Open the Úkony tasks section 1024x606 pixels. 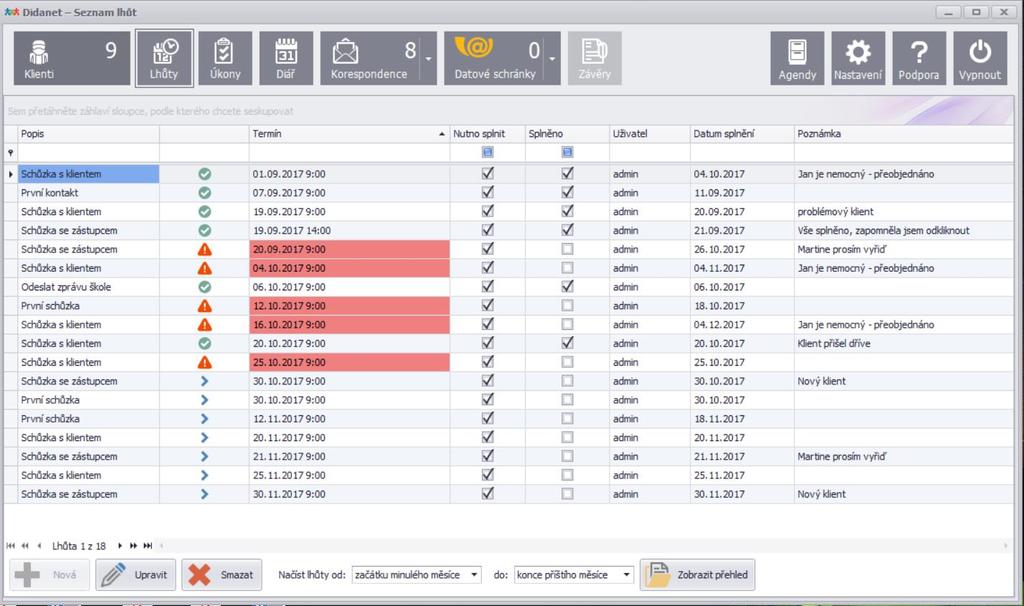[x=225, y=58]
